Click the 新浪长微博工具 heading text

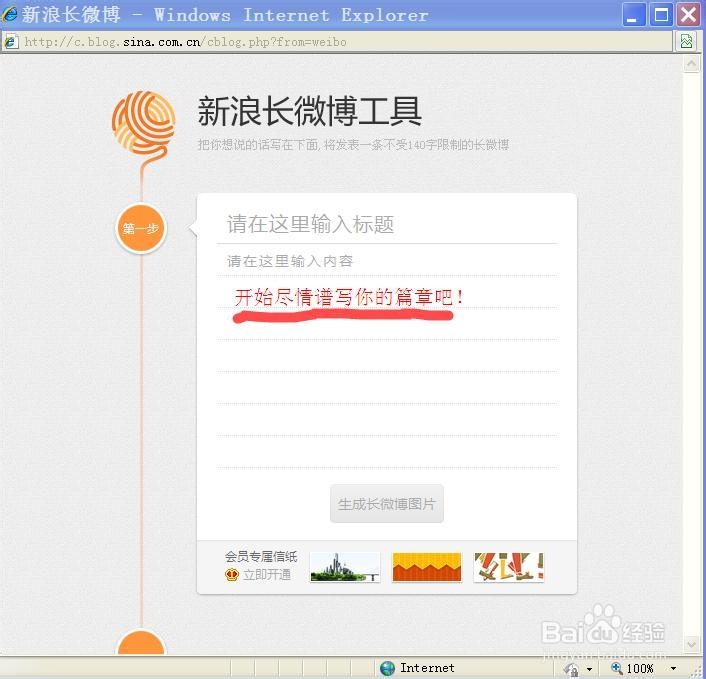[x=310, y=111]
